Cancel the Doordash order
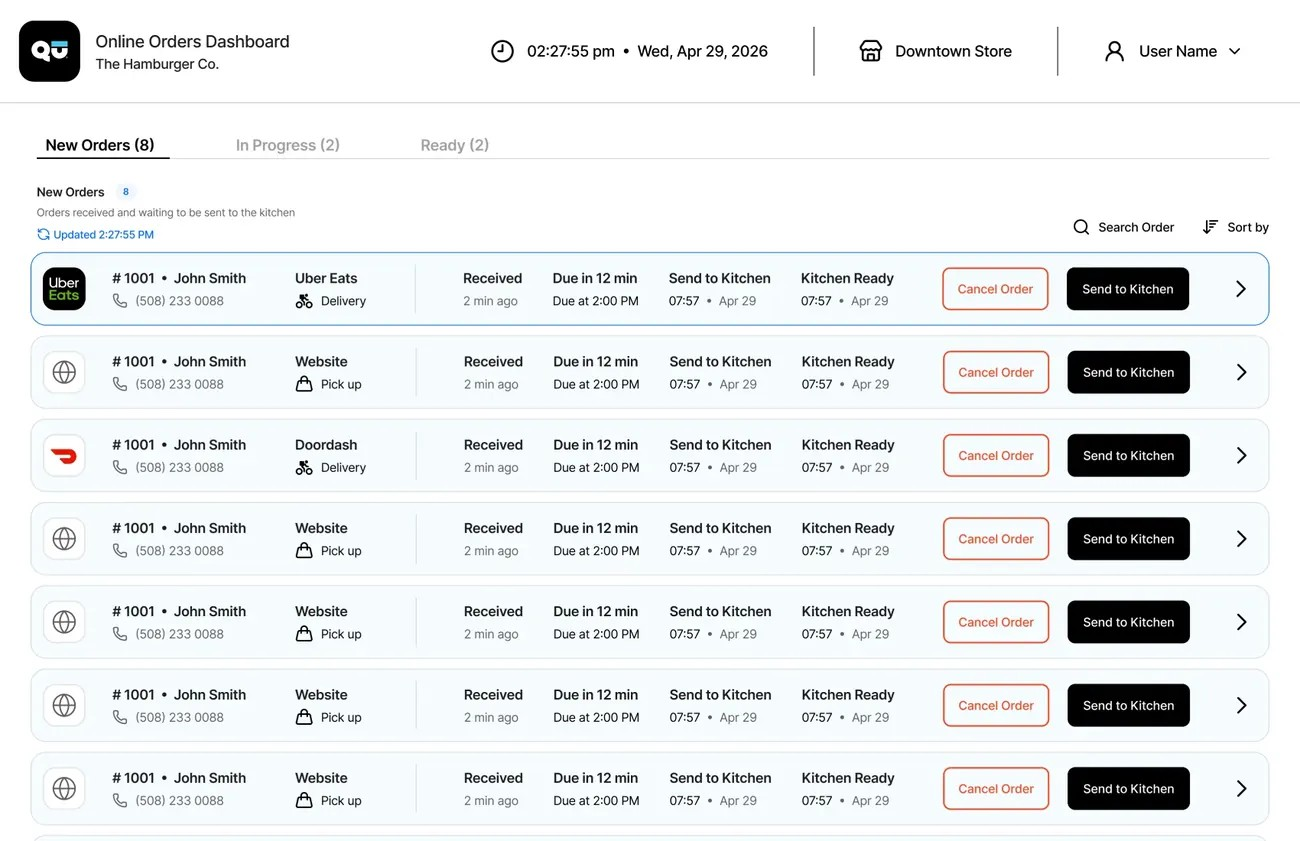The width and height of the screenshot is (1300, 841). (x=996, y=455)
